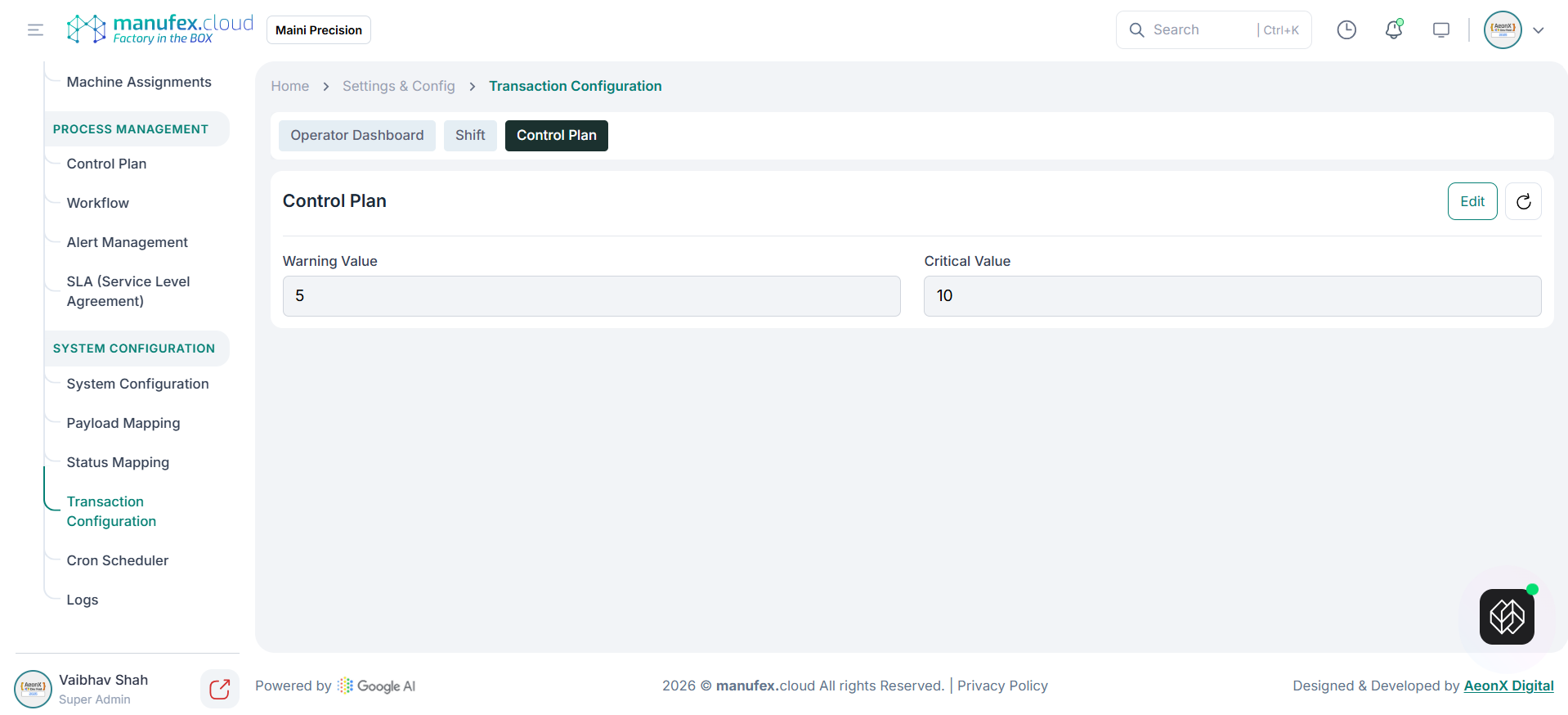Click the refresh icon beside Edit
Image resolution: width=1568 pixels, height=715 pixels.
pyautogui.click(x=1524, y=201)
